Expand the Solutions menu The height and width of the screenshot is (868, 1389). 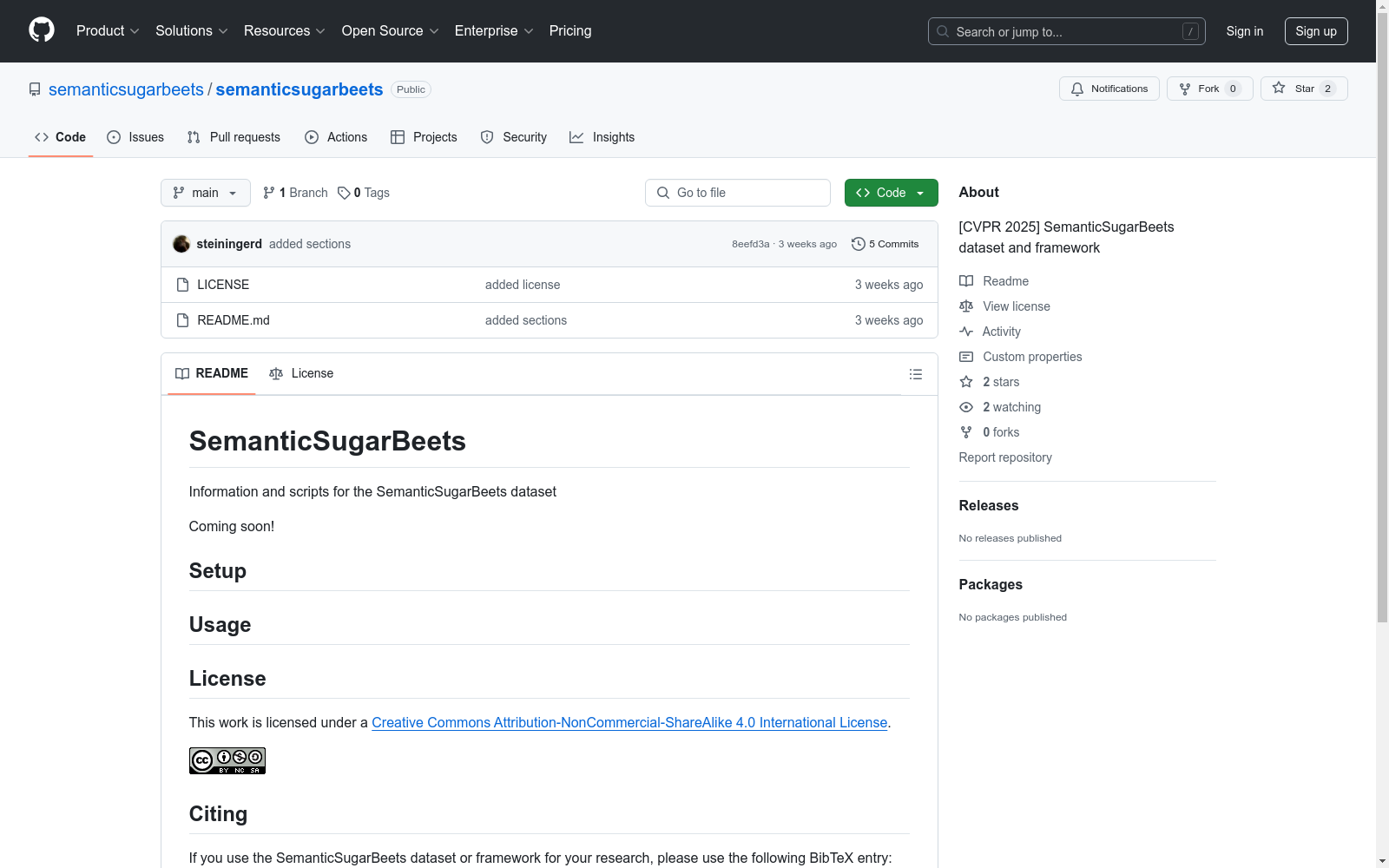pyautogui.click(x=192, y=31)
